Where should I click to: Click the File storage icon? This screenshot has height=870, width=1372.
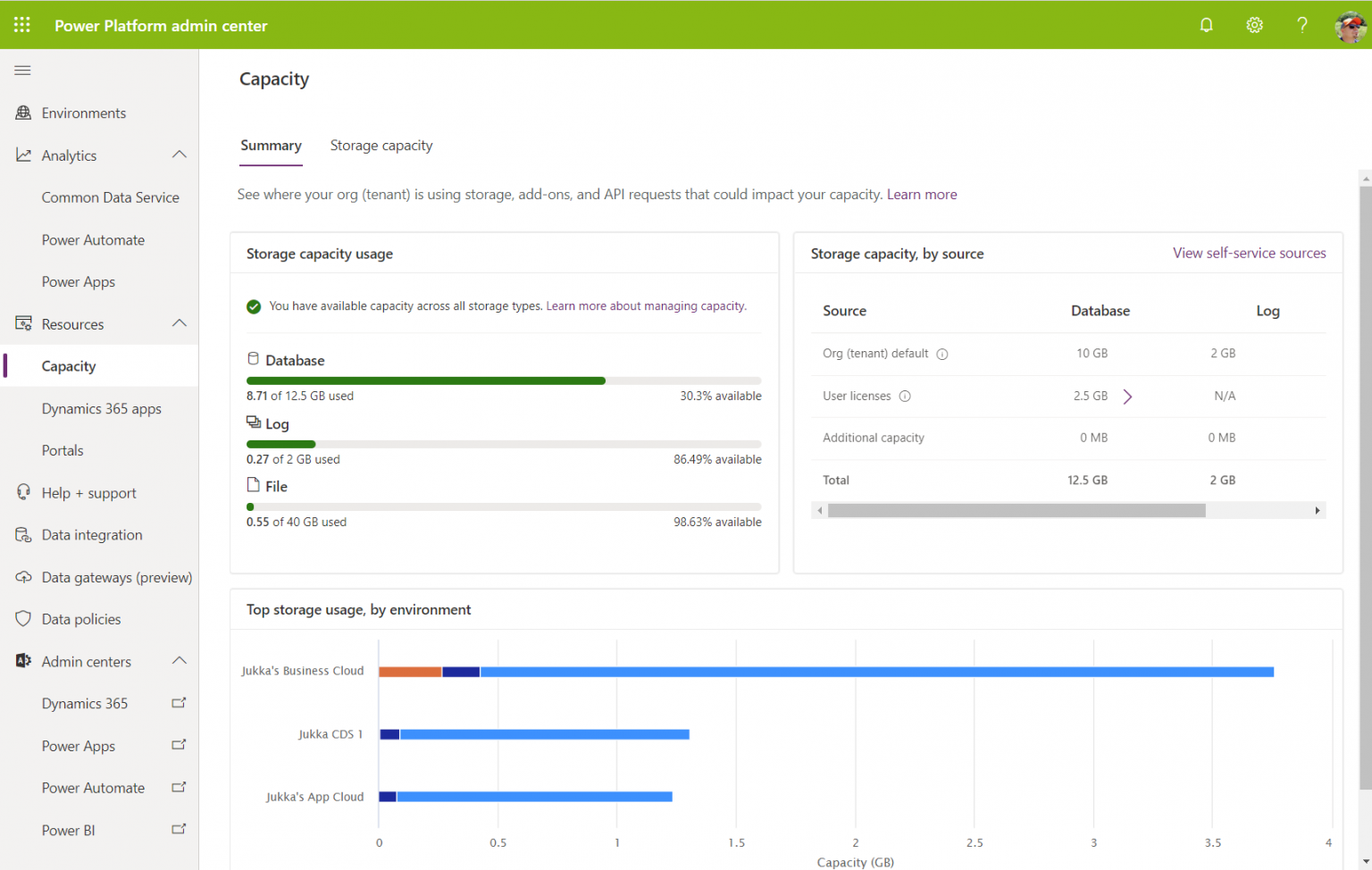pyautogui.click(x=253, y=485)
